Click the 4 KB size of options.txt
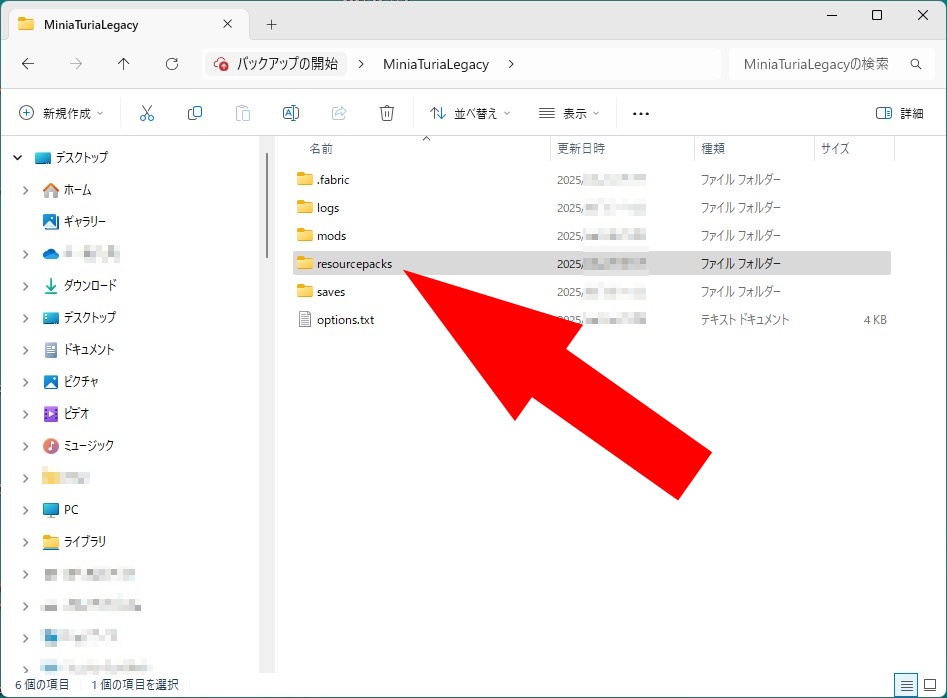This screenshot has width=947, height=698. pos(875,319)
